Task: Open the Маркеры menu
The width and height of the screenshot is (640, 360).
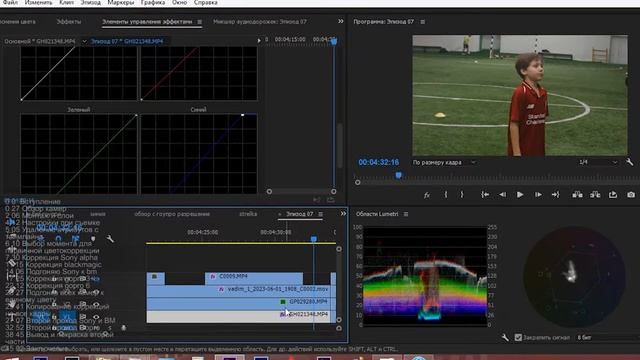Action: tap(120, 2)
